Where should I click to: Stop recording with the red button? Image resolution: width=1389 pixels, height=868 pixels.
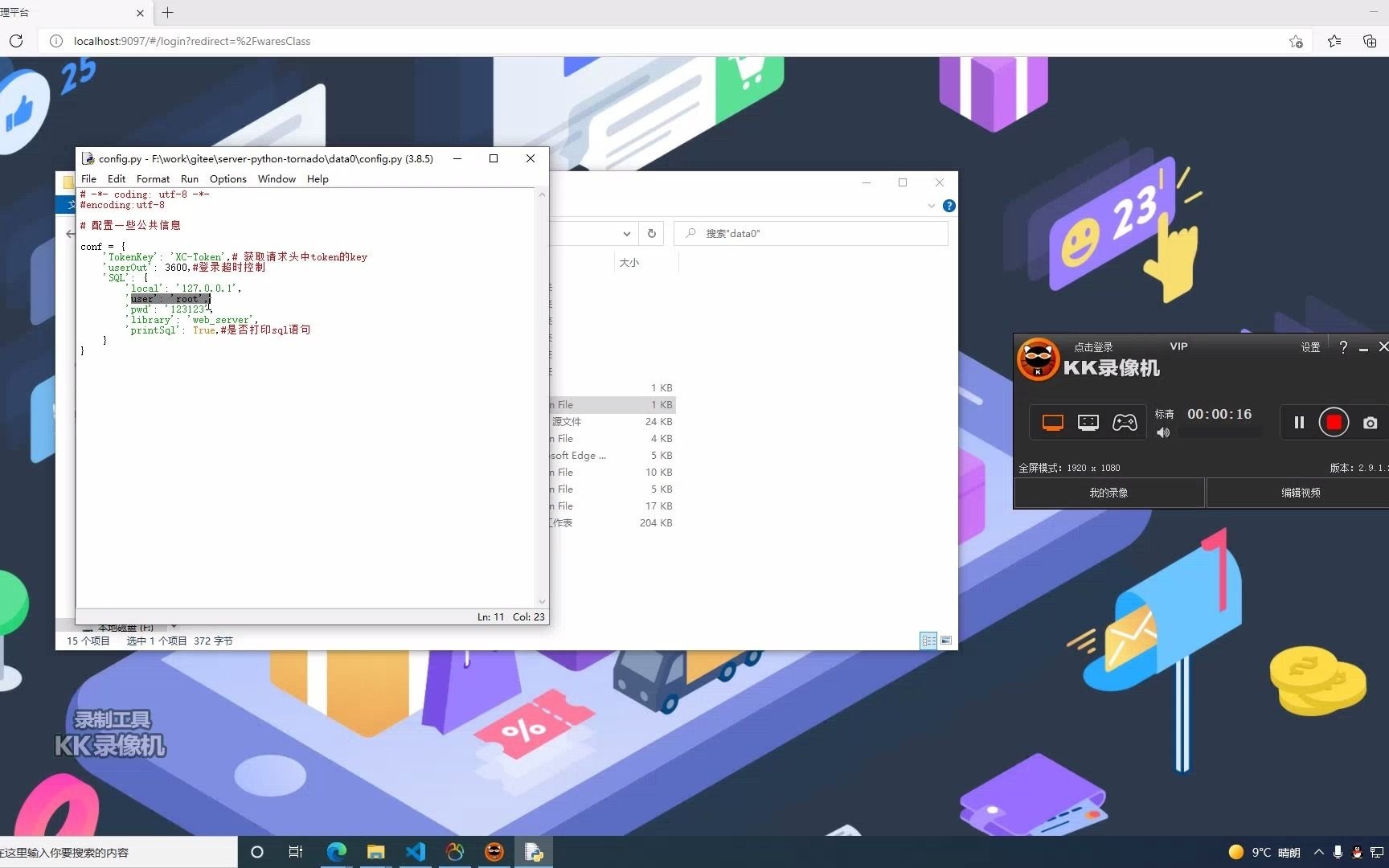[x=1334, y=423]
